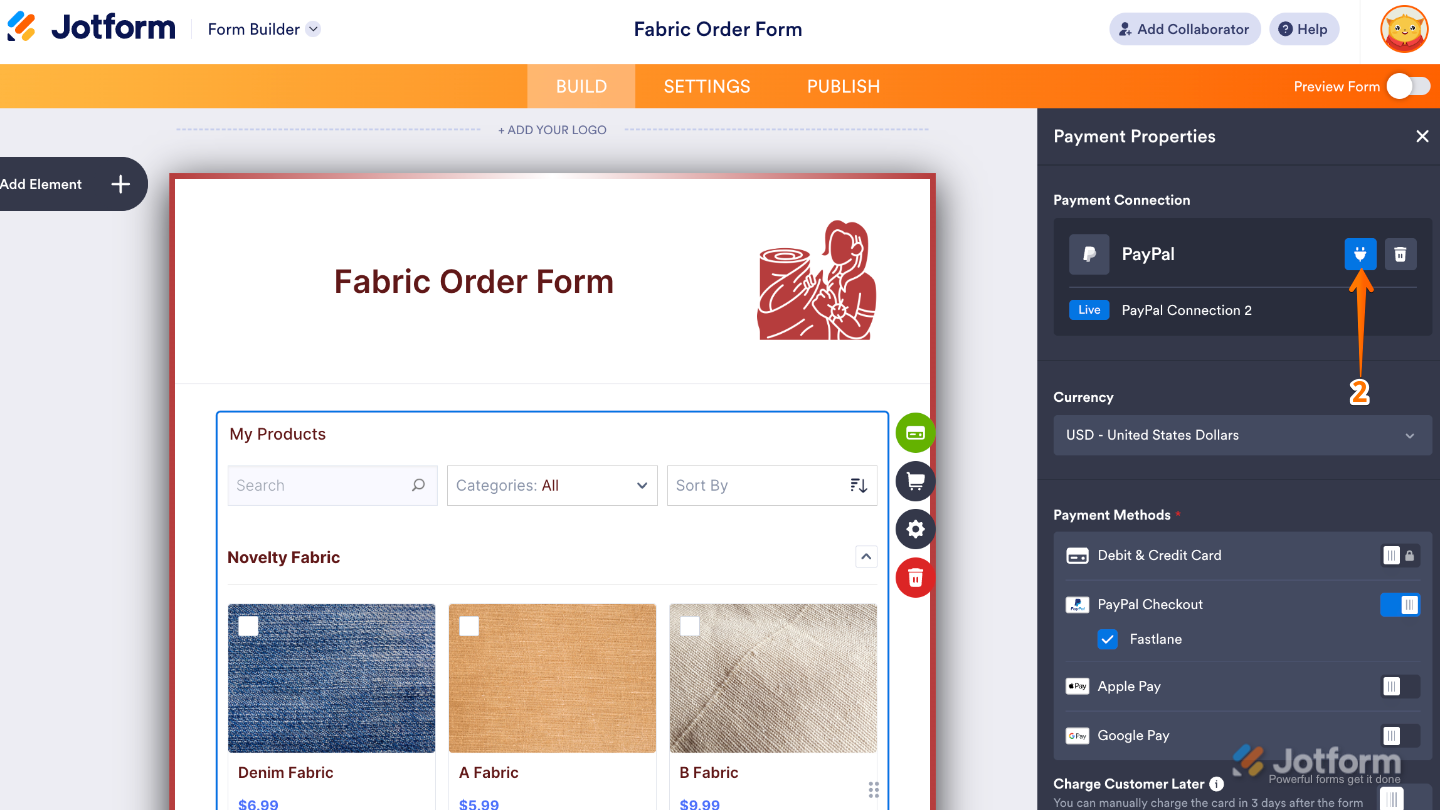
Task: Delete the PayPal connection with trash icon
Action: click(1400, 254)
